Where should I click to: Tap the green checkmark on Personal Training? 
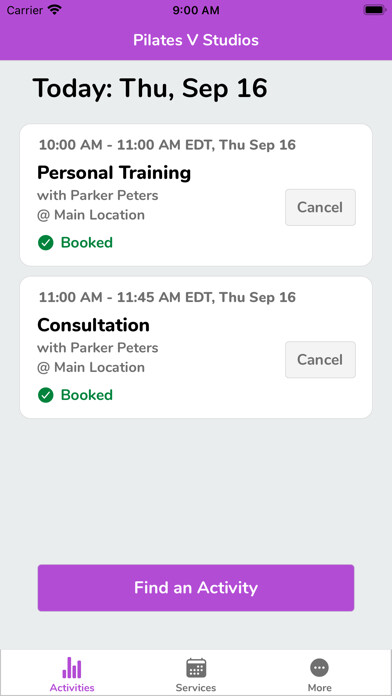46,243
